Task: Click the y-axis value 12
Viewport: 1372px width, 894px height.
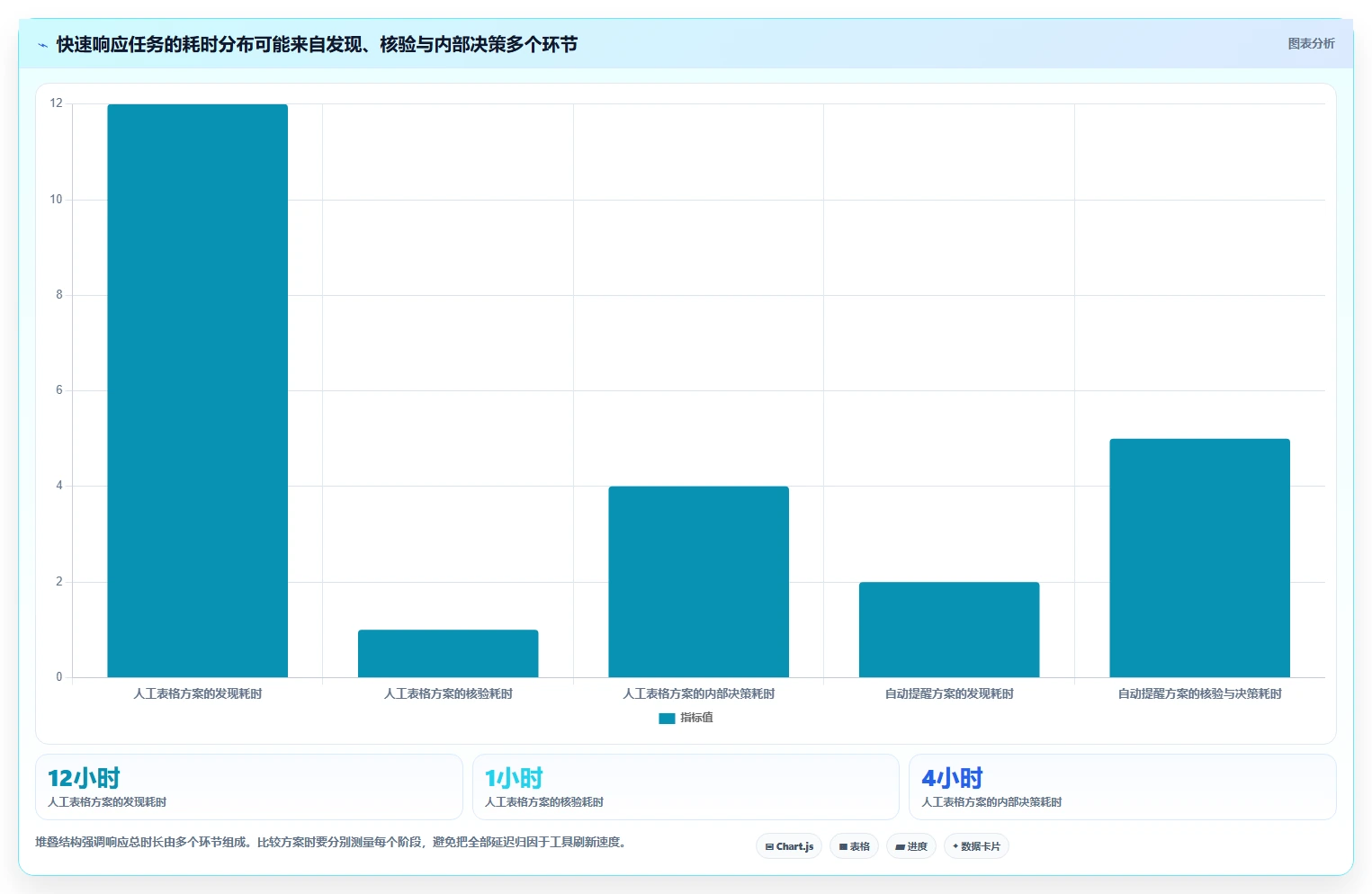Action: pyautogui.click(x=57, y=103)
